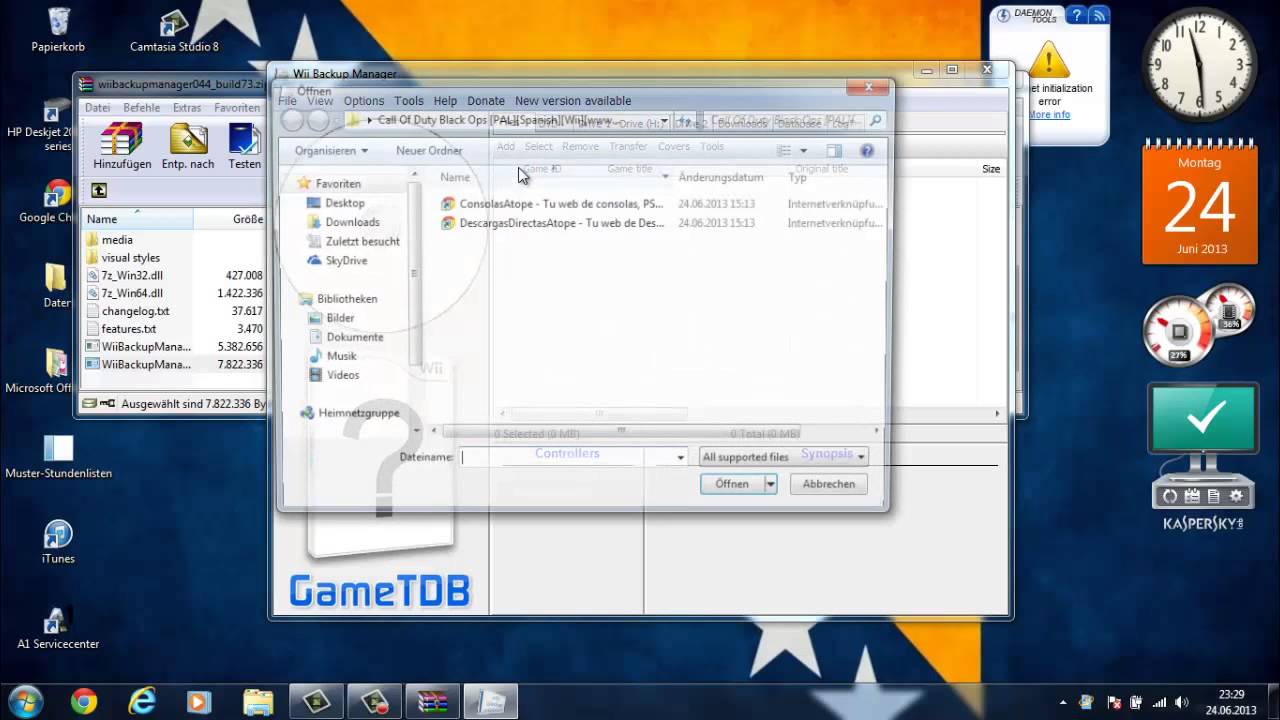This screenshot has height=720, width=1280.
Task: Open Windows Media Player from the taskbar
Action: pos(200,702)
